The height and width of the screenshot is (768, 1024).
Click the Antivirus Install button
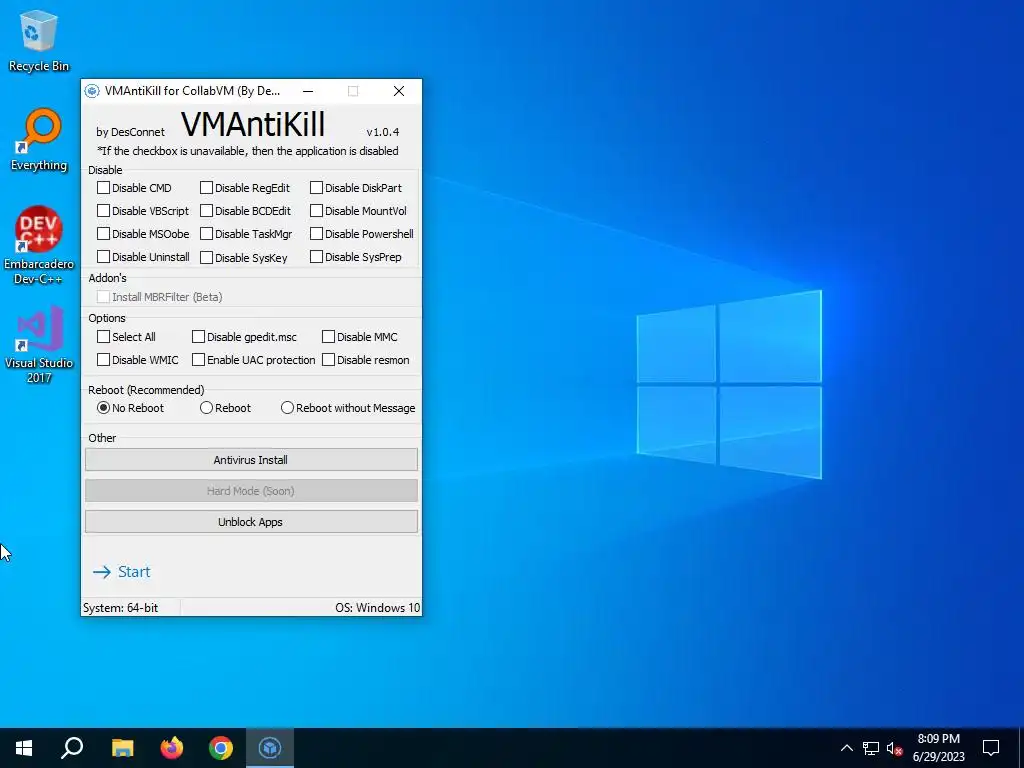(x=251, y=460)
